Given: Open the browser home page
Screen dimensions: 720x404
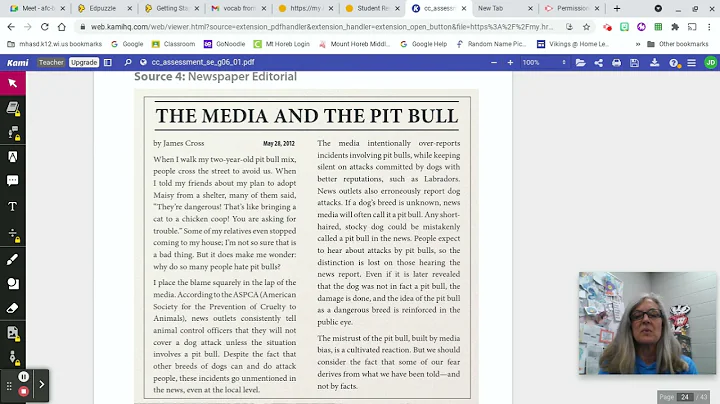Looking at the screenshot, I should 62,27.
